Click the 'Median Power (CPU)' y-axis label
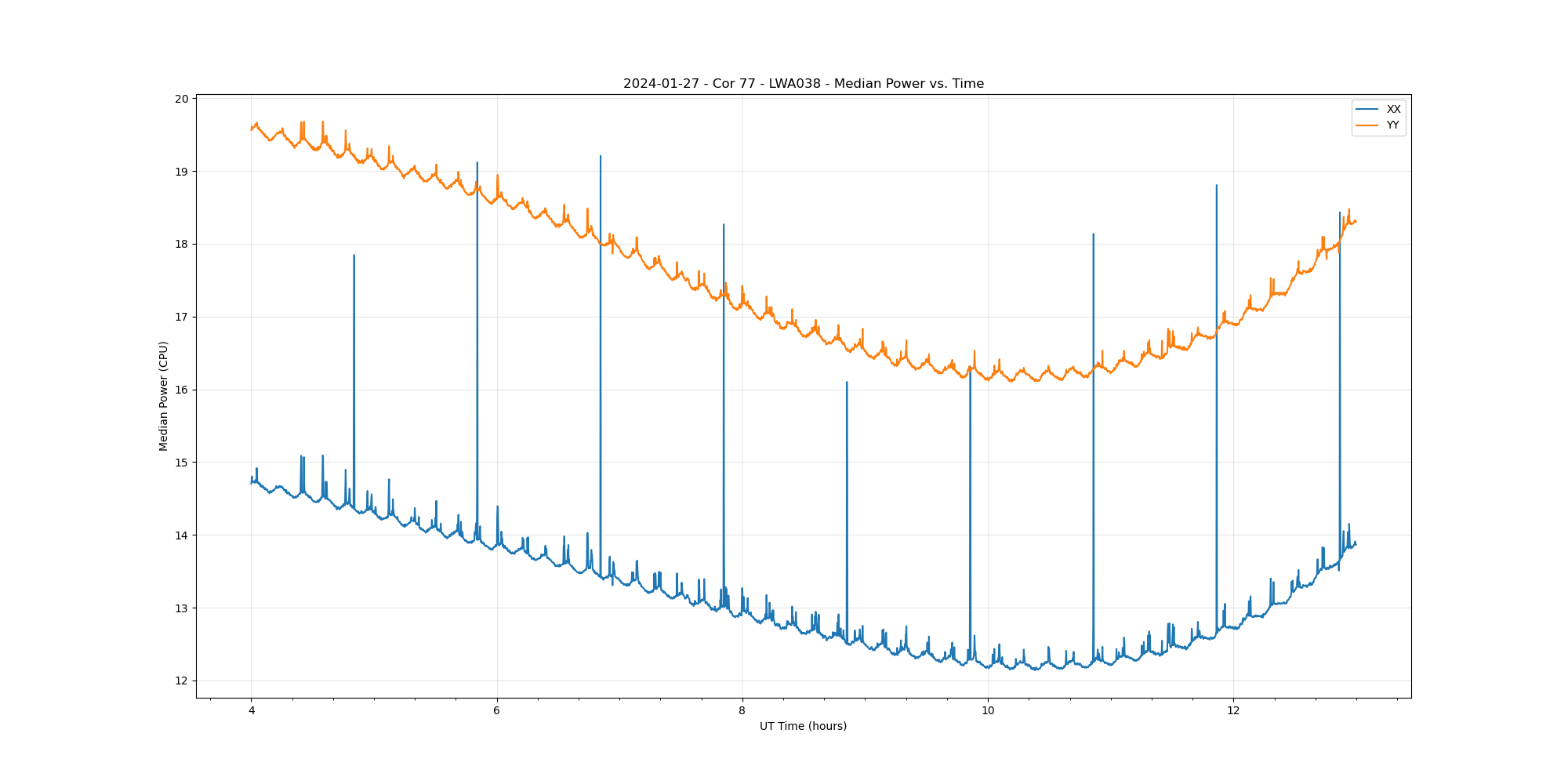 (x=163, y=396)
